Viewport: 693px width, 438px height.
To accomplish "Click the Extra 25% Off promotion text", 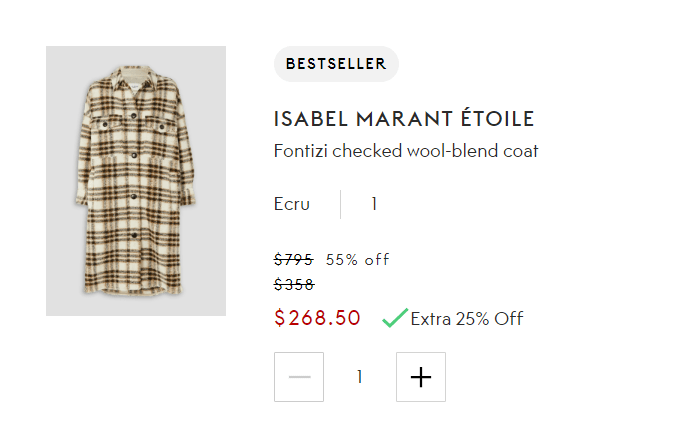I will tap(466, 319).
